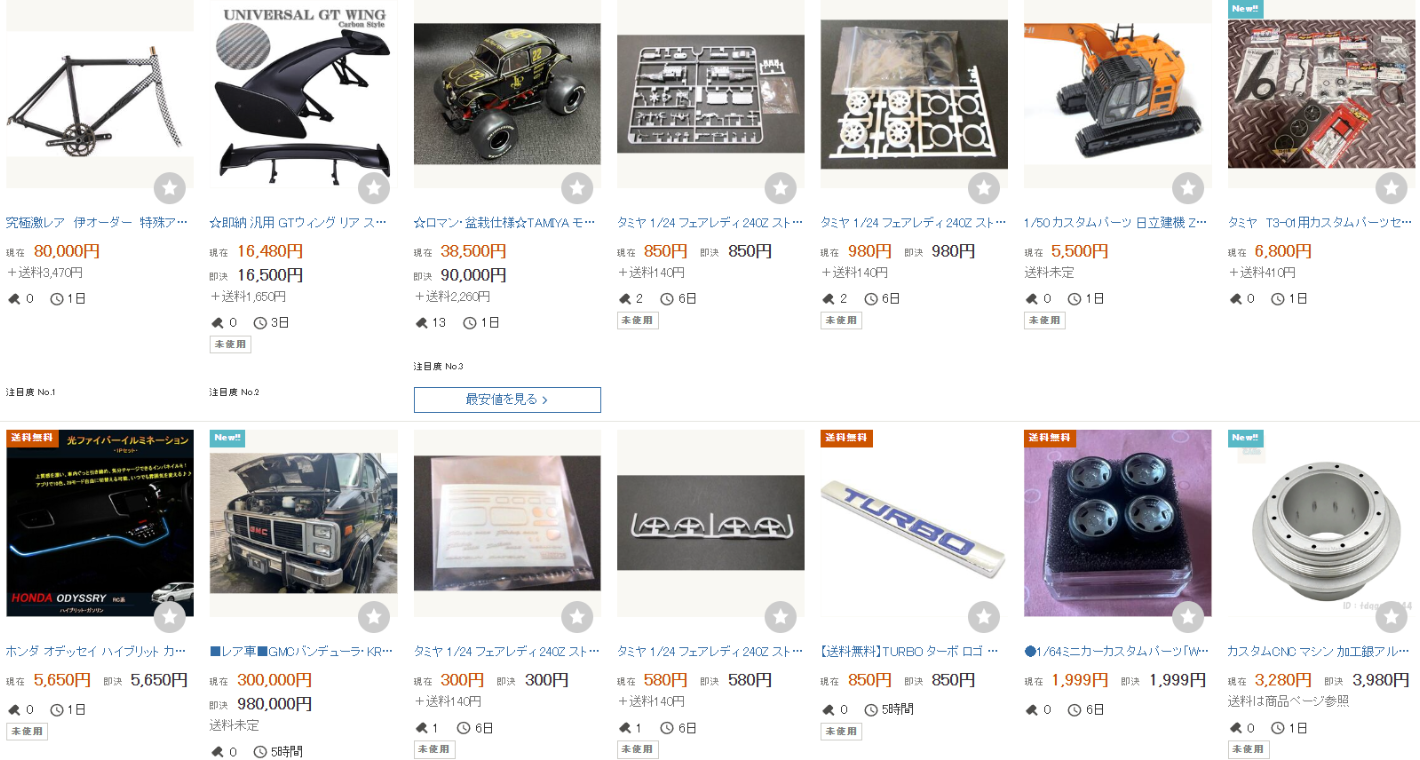Add the bicycle frame to watchlist
The height and width of the screenshot is (760, 1420).
tap(170, 188)
